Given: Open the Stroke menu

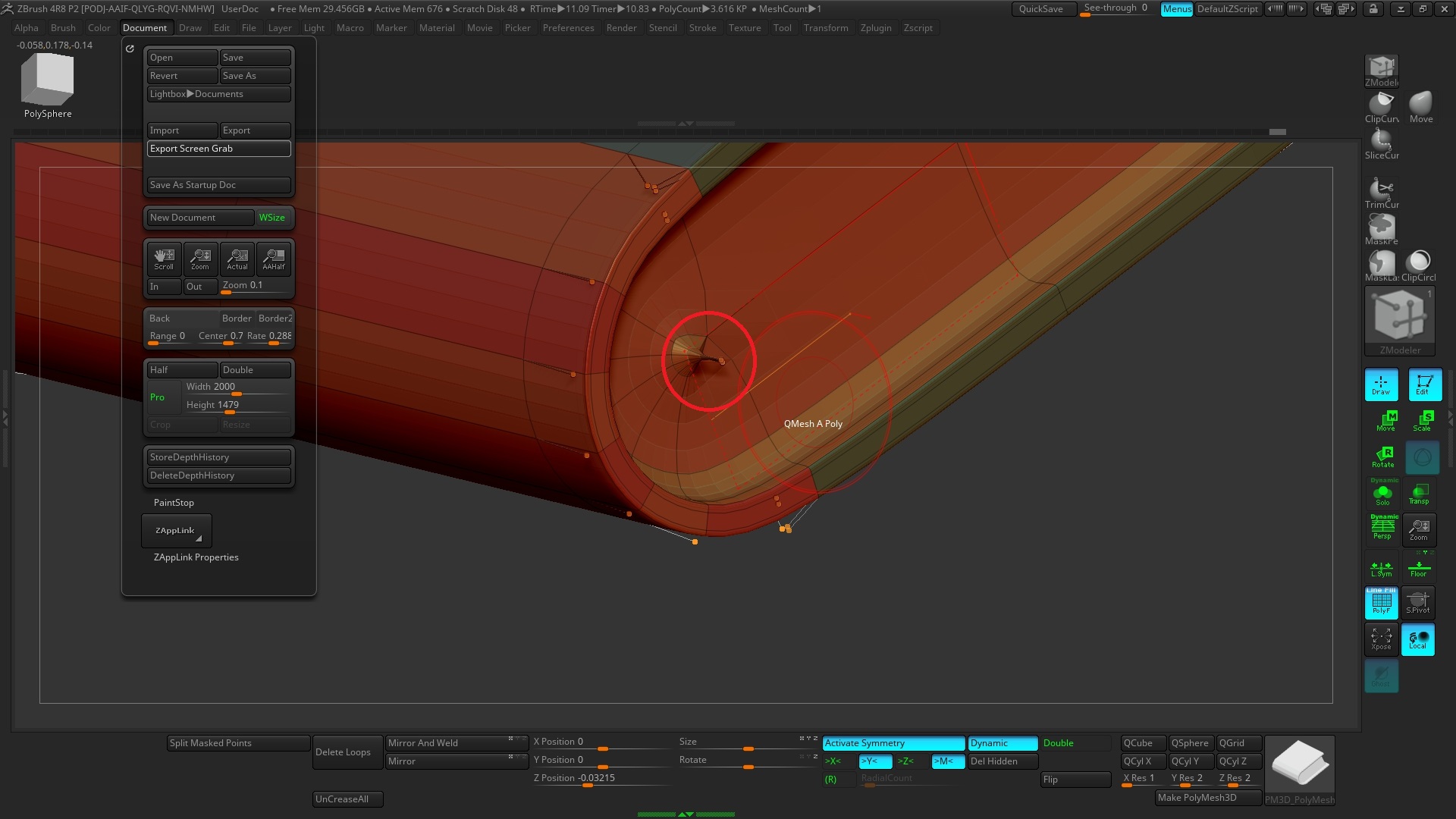Looking at the screenshot, I should (702, 28).
